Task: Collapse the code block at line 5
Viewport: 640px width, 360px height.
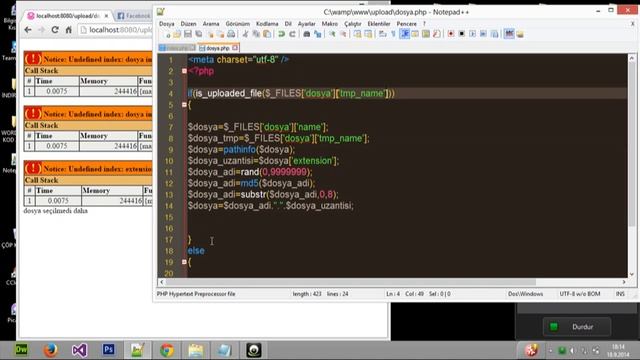Action: 184,105
